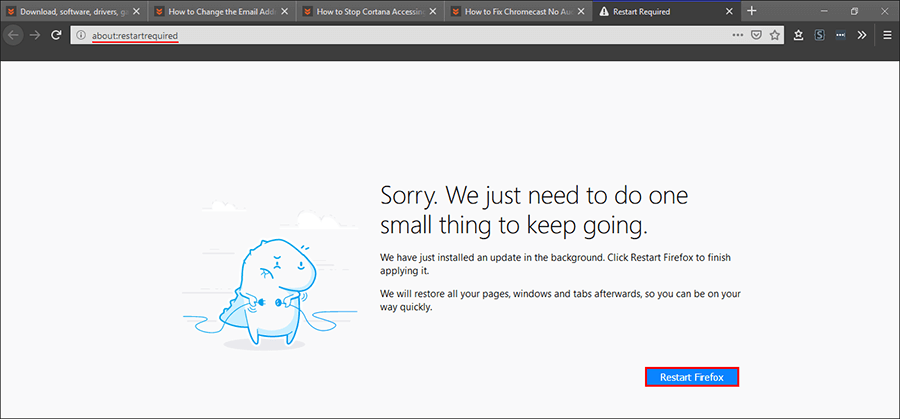Close the How to Fix Chromecast tab
Image resolution: width=900 pixels, height=419 pixels.
coord(581,11)
